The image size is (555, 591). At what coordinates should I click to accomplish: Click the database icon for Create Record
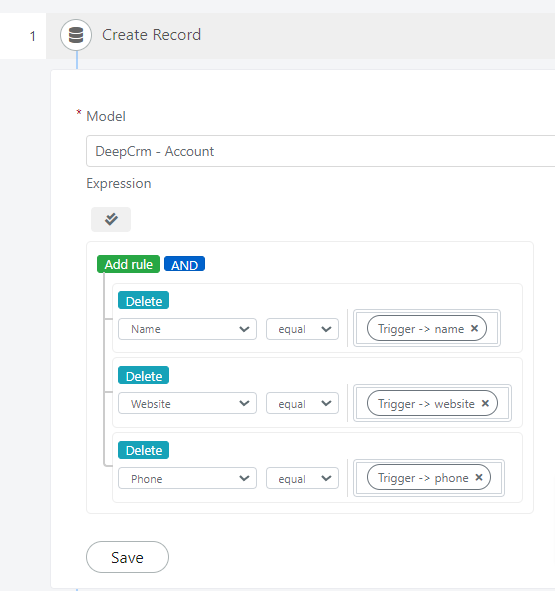76,35
